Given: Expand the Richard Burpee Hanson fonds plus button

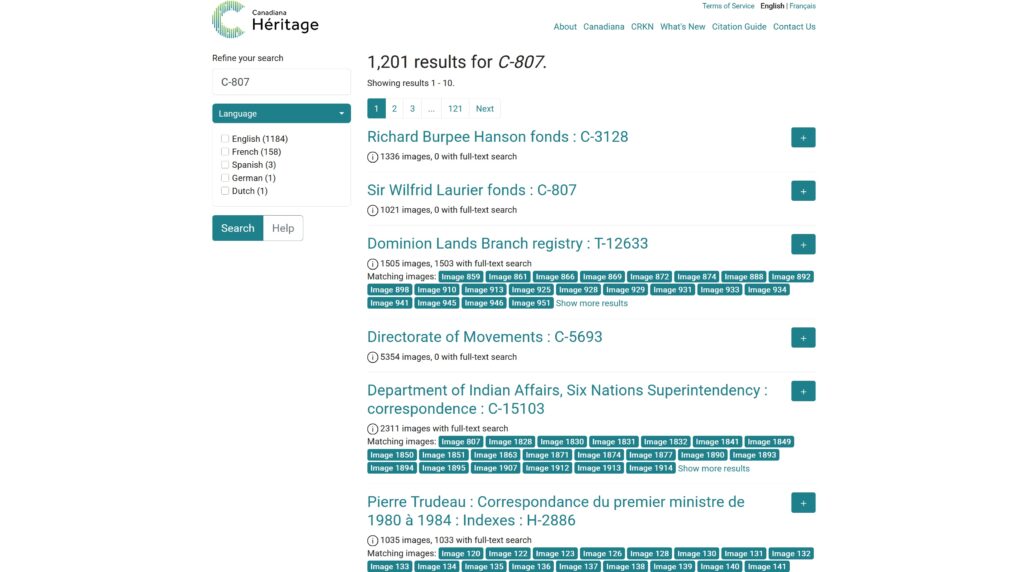Looking at the screenshot, I should click(803, 138).
